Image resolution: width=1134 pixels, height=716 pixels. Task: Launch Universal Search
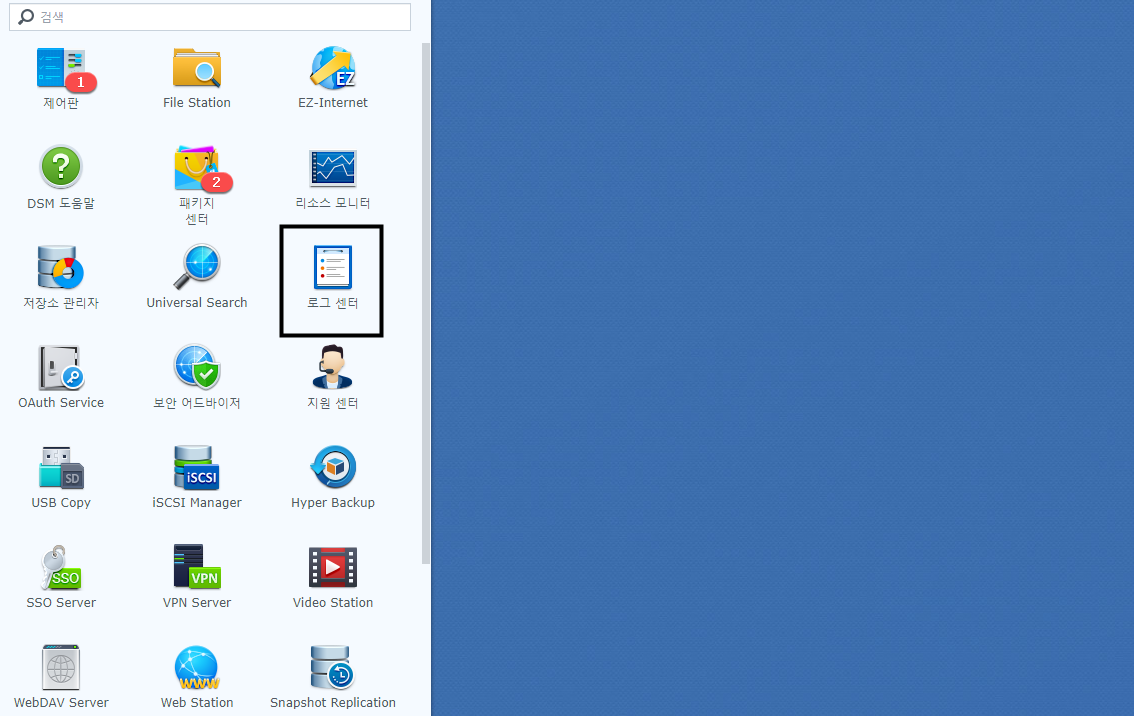click(x=197, y=268)
